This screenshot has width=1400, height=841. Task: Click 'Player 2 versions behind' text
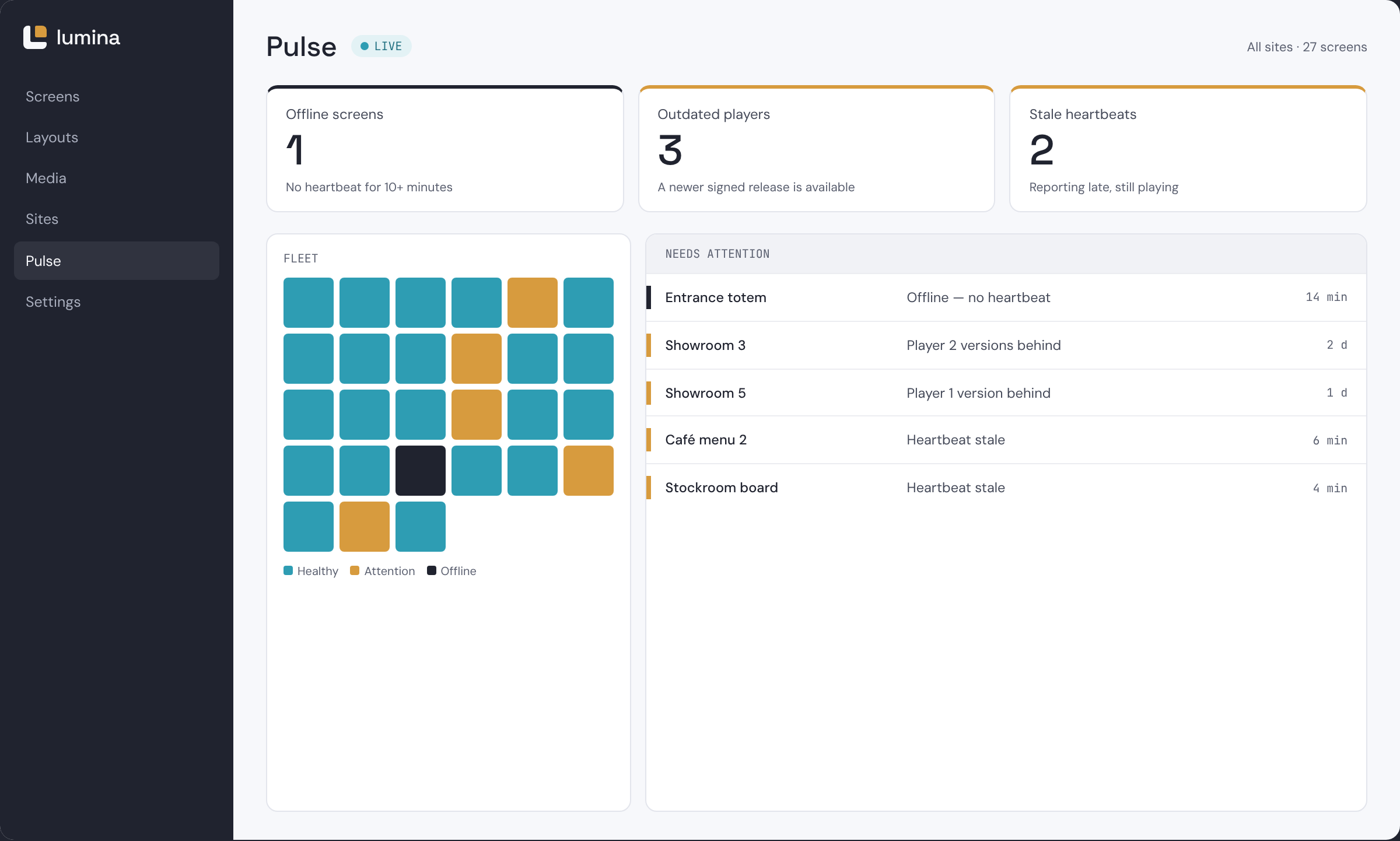[x=984, y=345]
